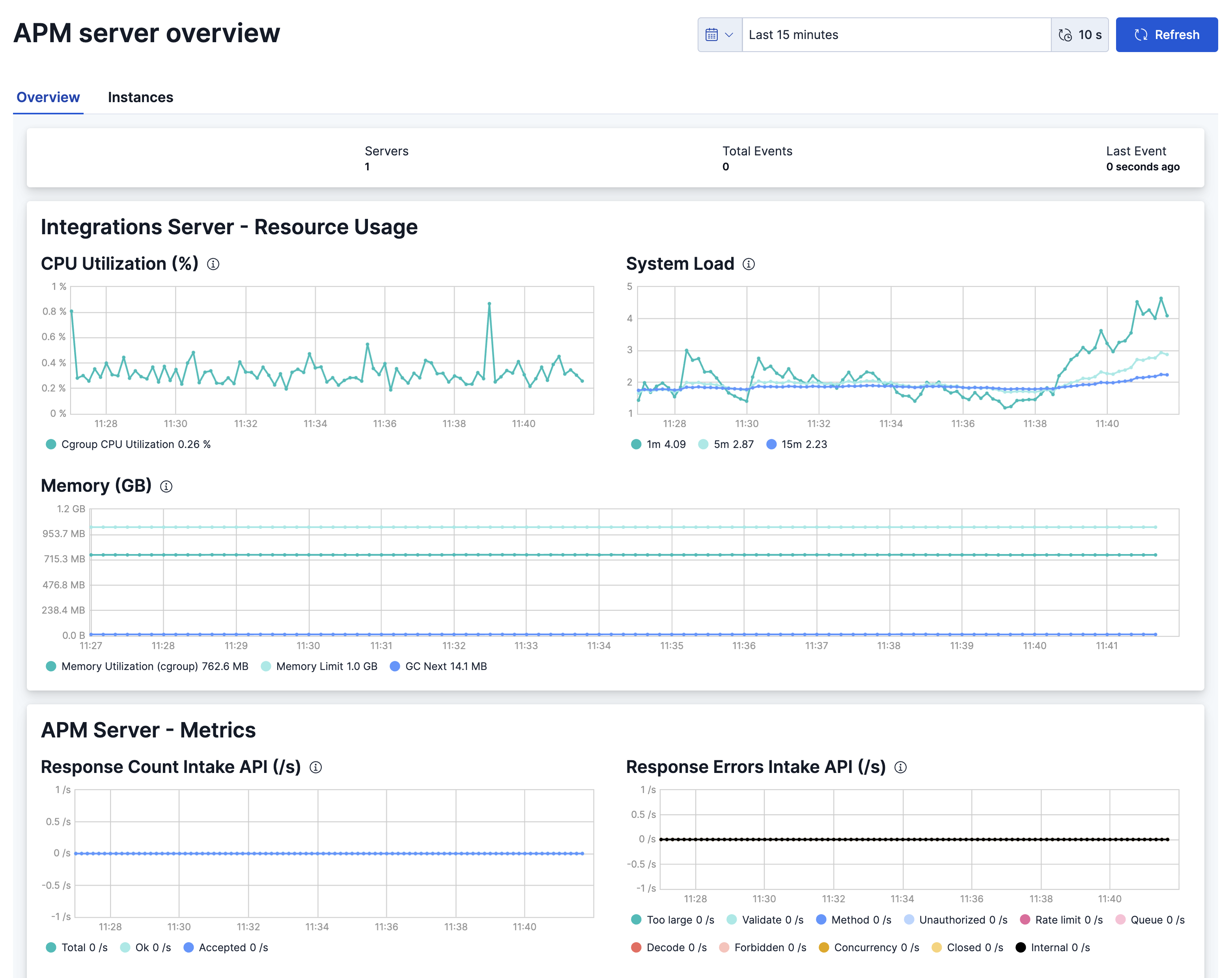Click the info icon beside CPU Utilization
Image resolution: width=1232 pixels, height=978 pixels.
click(x=214, y=265)
